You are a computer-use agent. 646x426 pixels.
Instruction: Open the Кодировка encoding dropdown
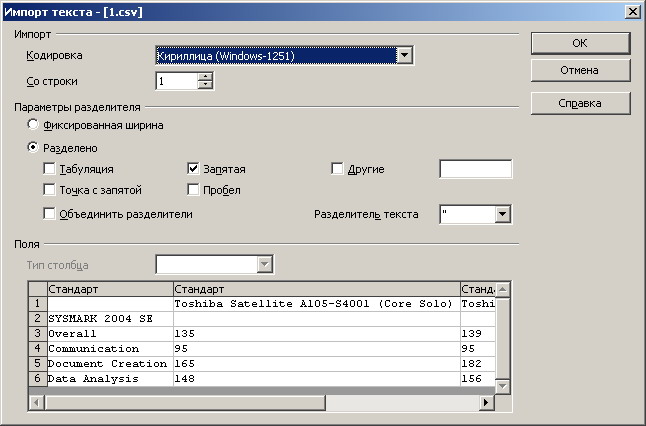pos(404,56)
